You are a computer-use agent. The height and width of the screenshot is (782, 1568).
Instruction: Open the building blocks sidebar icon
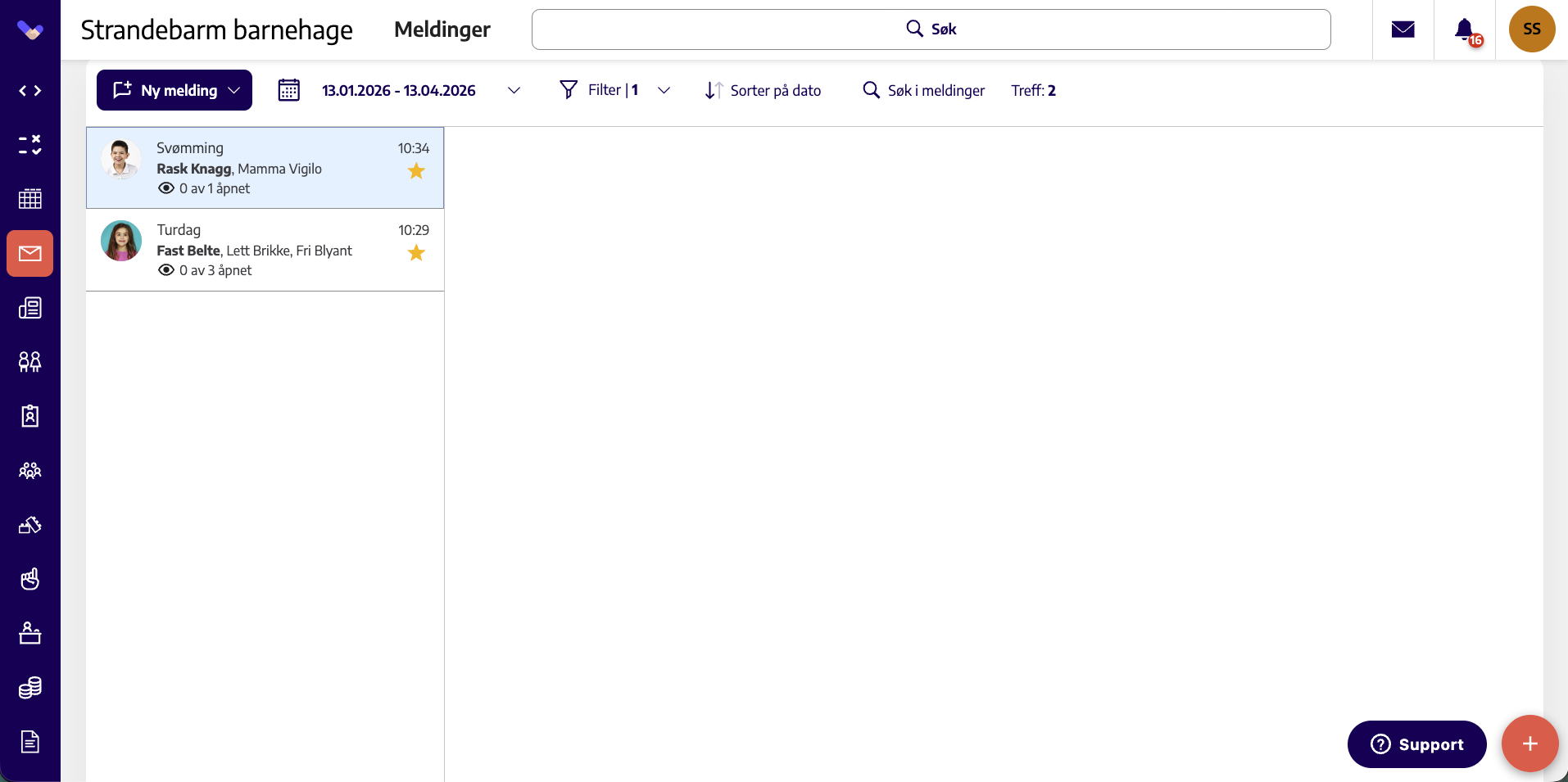30,525
